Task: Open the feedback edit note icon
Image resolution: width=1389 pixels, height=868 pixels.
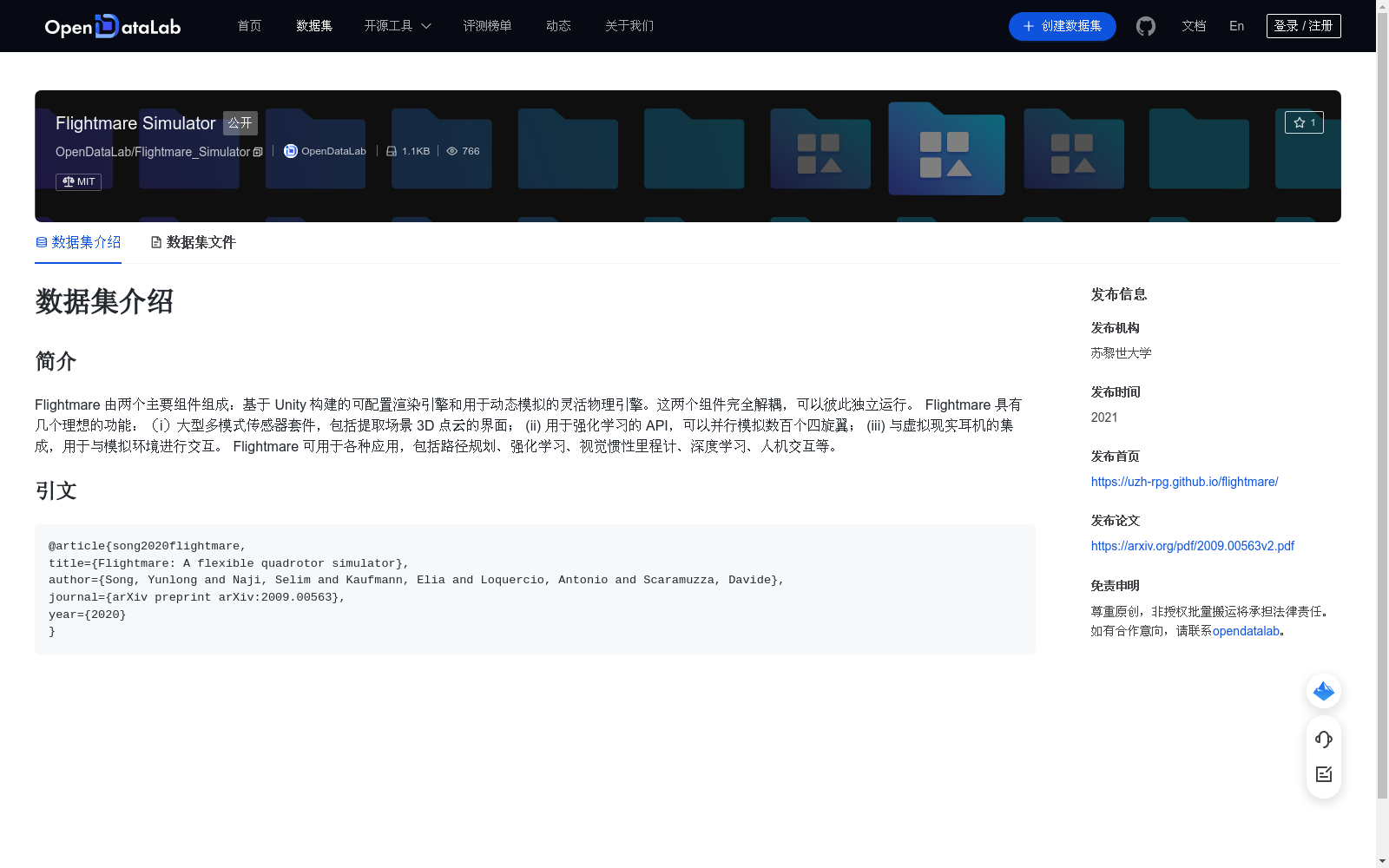Action: point(1324,774)
